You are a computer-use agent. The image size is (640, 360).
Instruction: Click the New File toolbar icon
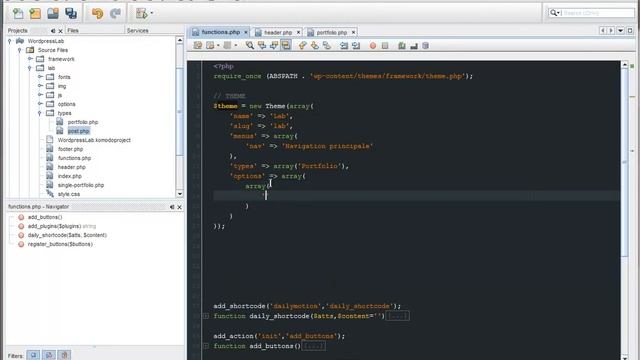tap(18, 13)
